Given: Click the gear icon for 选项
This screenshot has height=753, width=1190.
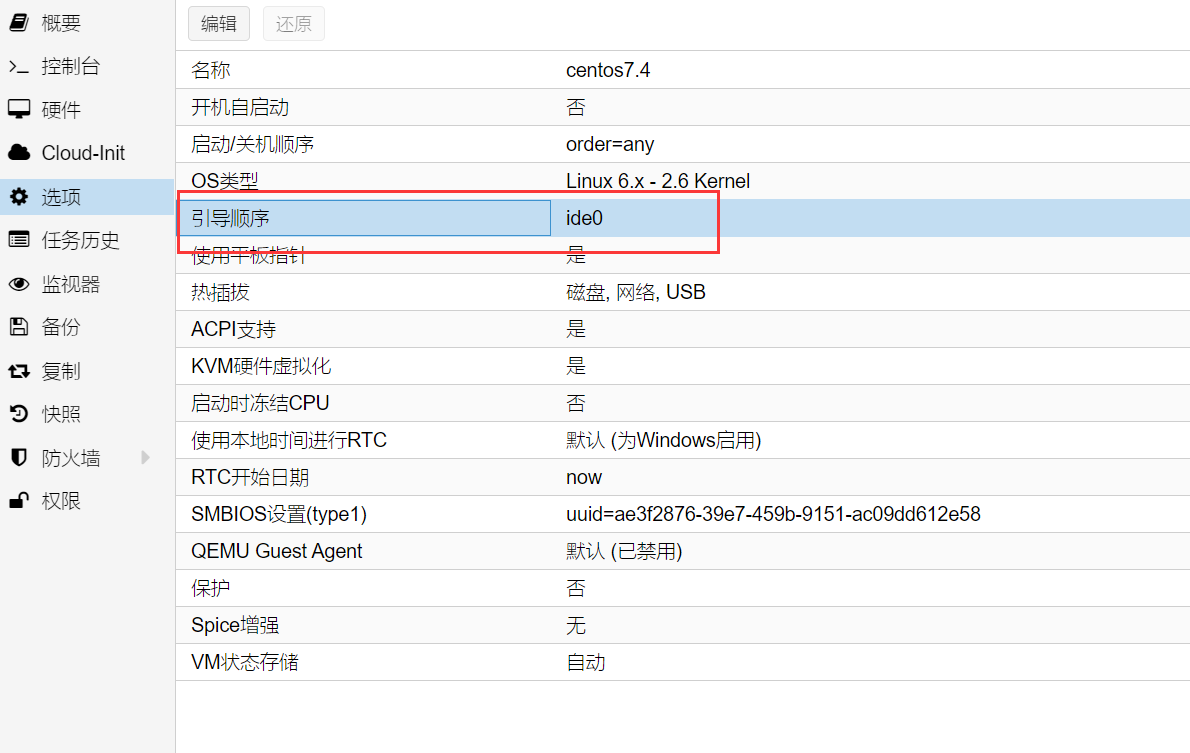Looking at the screenshot, I should [18, 197].
